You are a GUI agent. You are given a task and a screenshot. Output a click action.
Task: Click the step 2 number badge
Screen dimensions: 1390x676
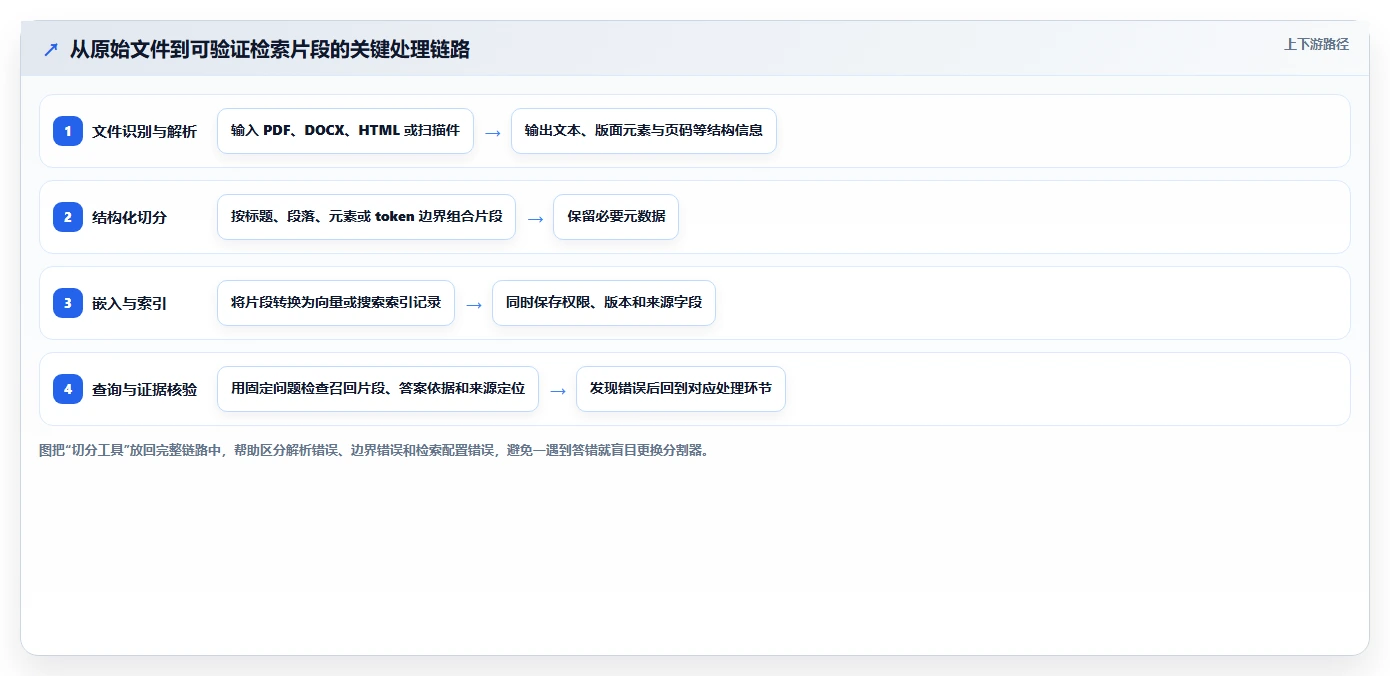(x=68, y=217)
